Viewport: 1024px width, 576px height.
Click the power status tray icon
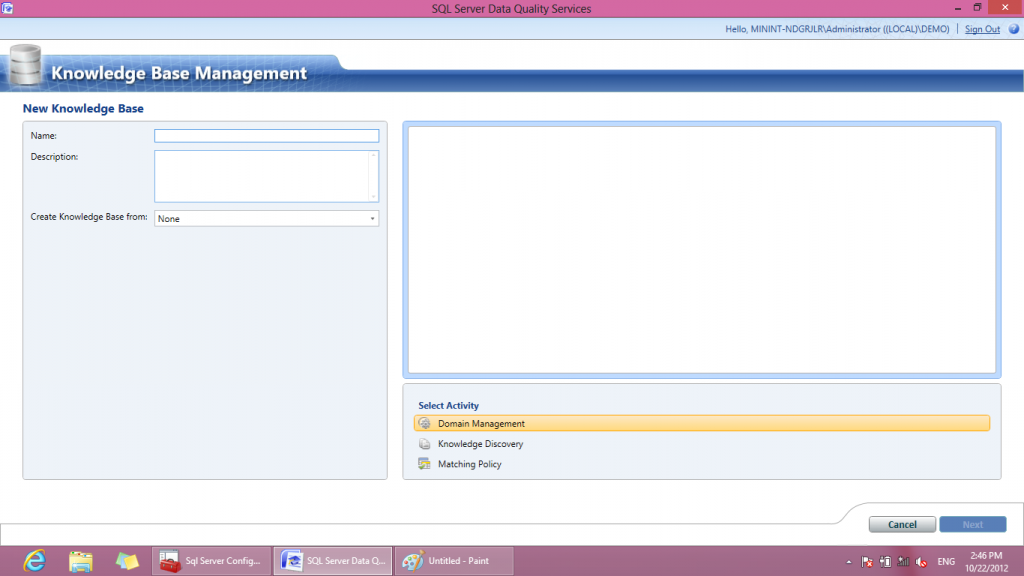coord(885,562)
